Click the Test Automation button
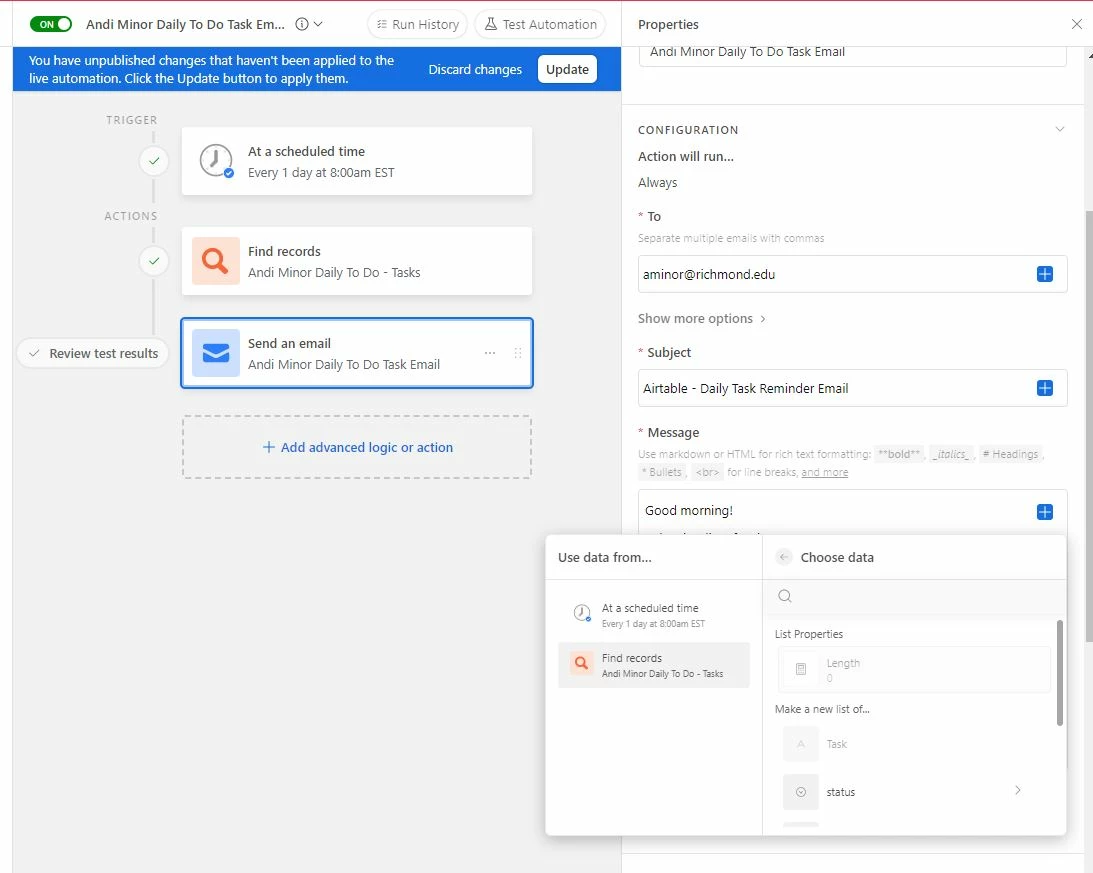The width and height of the screenshot is (1093, 873). (x=540, y=24)
